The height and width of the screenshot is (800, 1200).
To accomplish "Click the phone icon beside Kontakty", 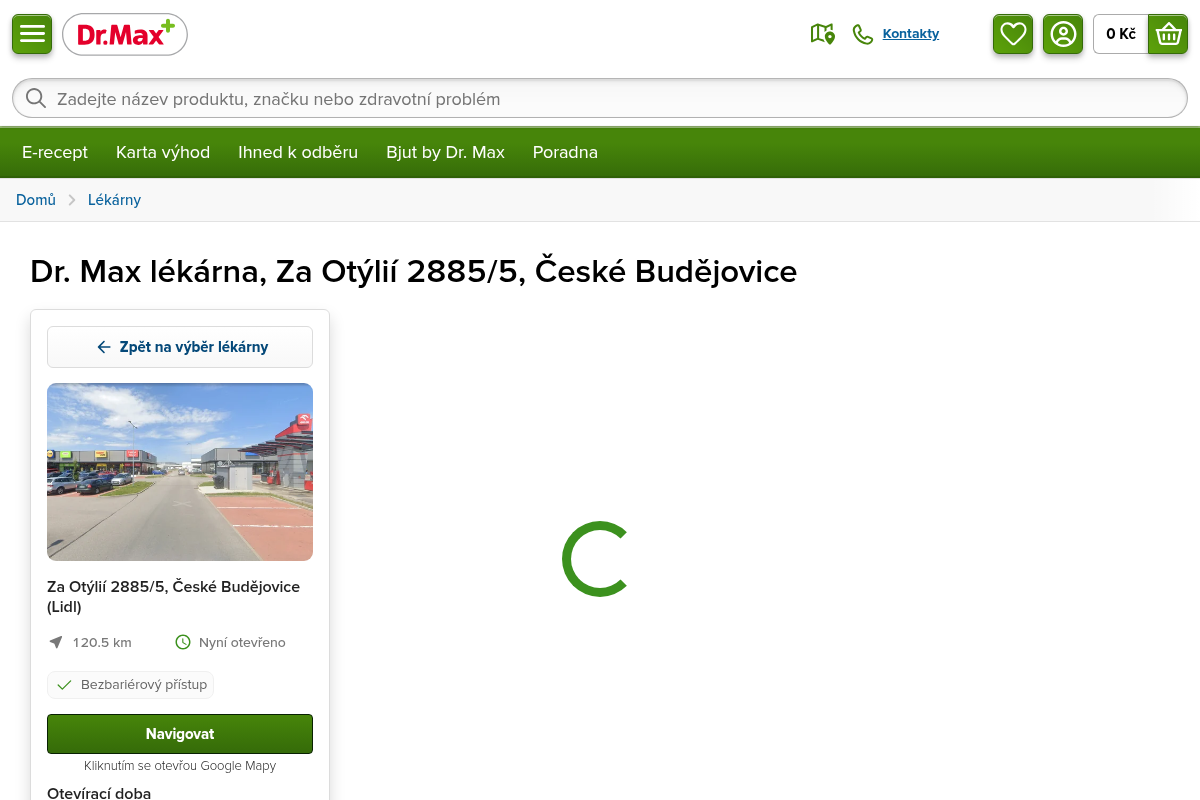I will [x=862, y=34].
